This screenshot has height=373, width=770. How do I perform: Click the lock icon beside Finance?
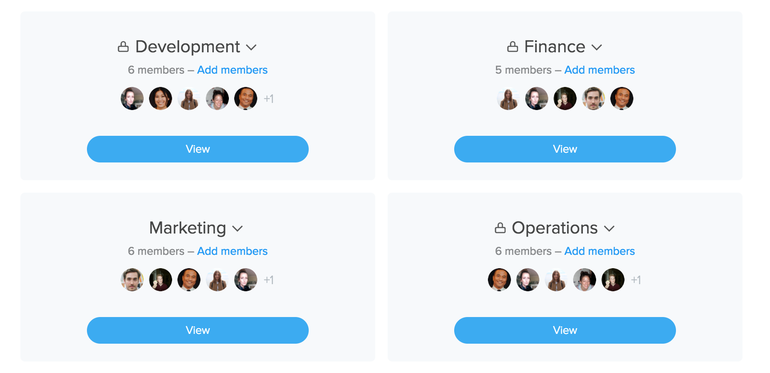coord(512,47)
